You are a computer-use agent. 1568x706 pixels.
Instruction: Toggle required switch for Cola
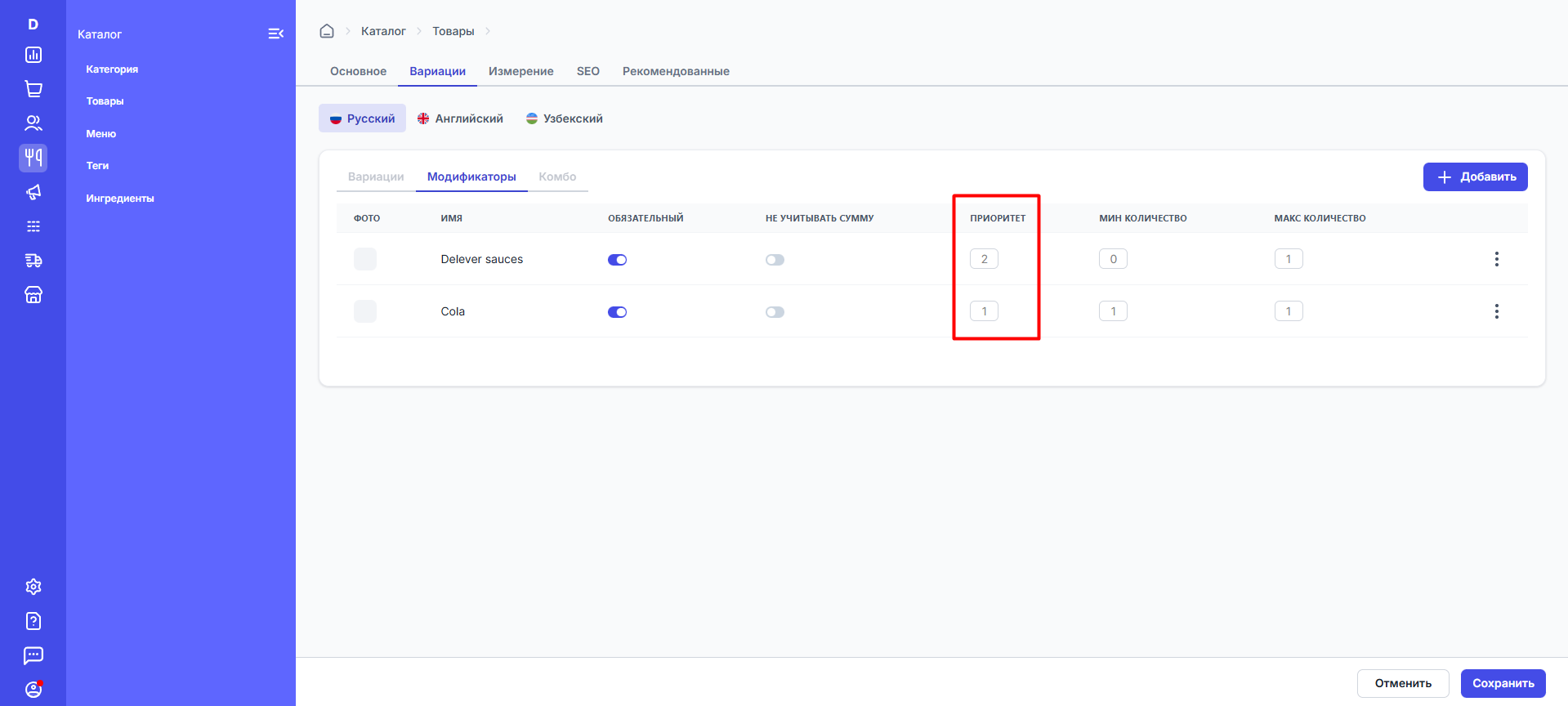pos(617,312)
